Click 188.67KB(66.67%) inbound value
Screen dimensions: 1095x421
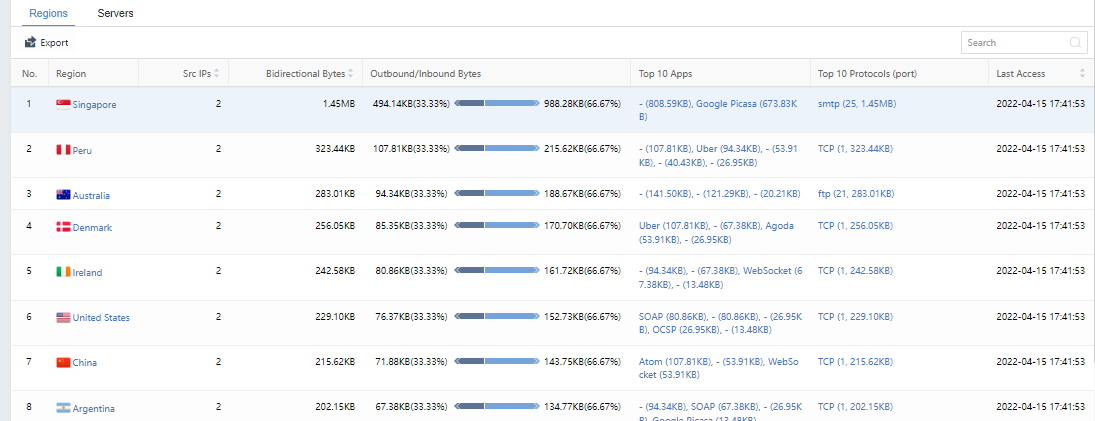(x=582, y=193)
